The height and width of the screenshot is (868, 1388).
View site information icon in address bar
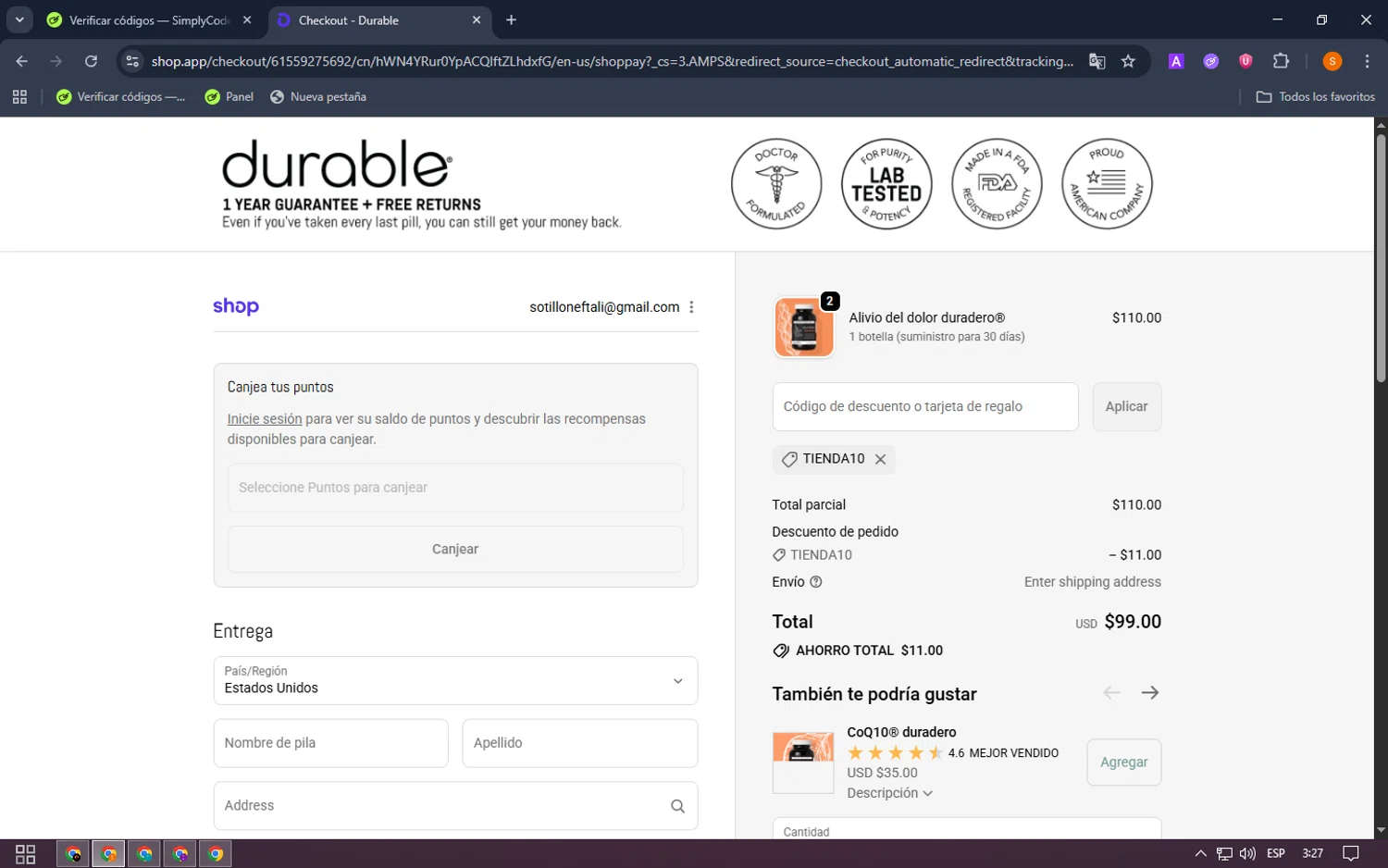click(132, 61)
